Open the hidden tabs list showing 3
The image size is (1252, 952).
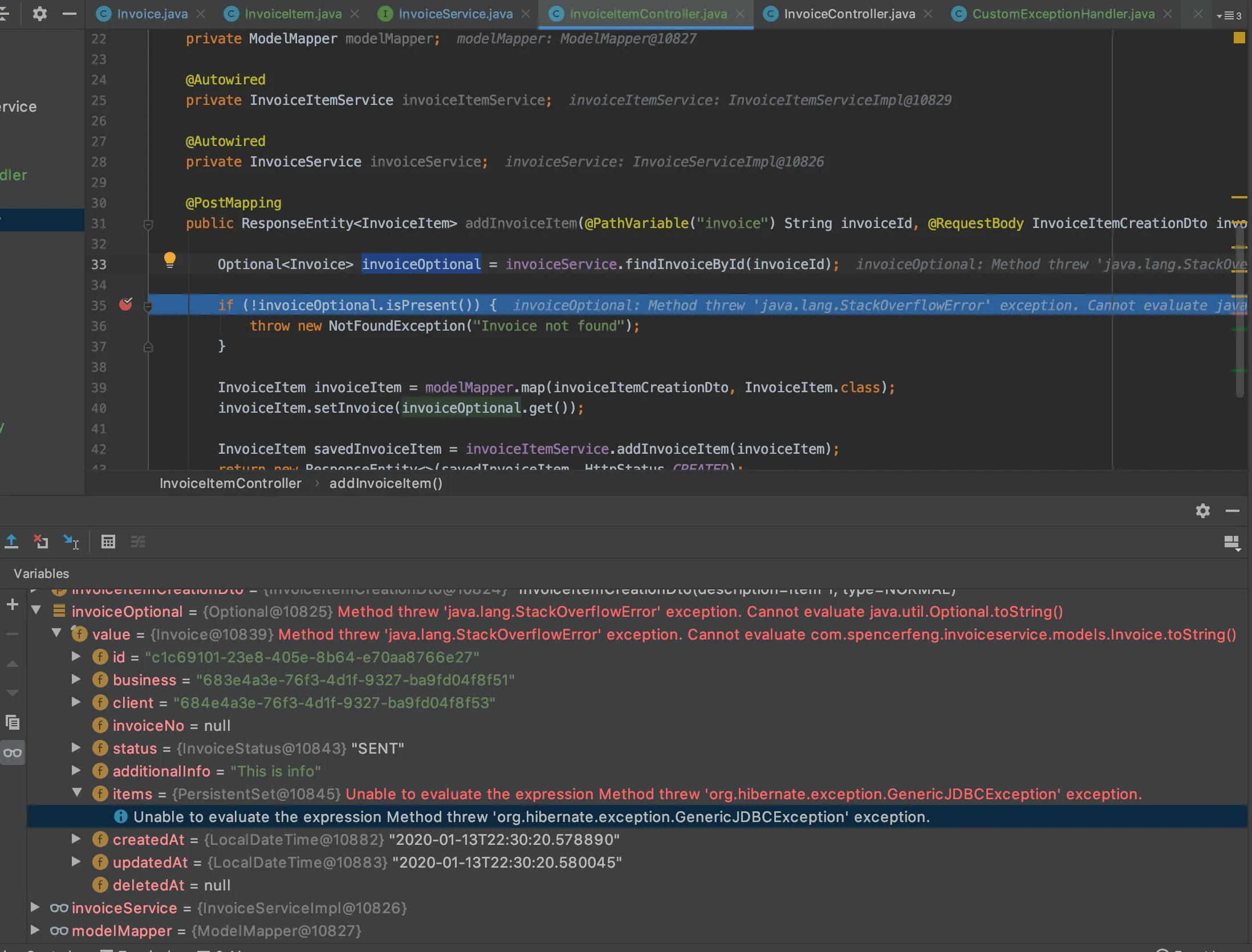click(x=1229, y=15)
